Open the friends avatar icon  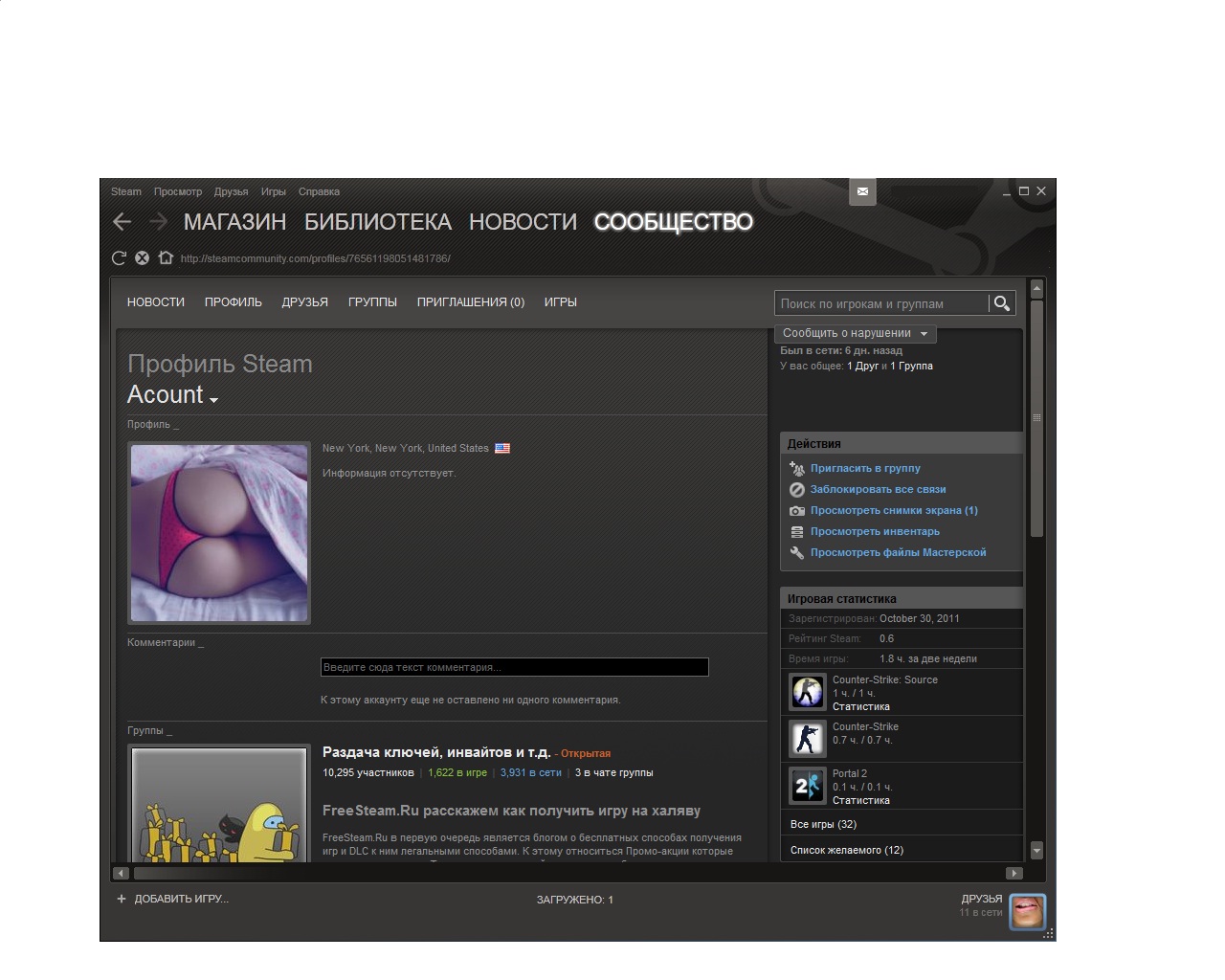[x=1028, y=912]
